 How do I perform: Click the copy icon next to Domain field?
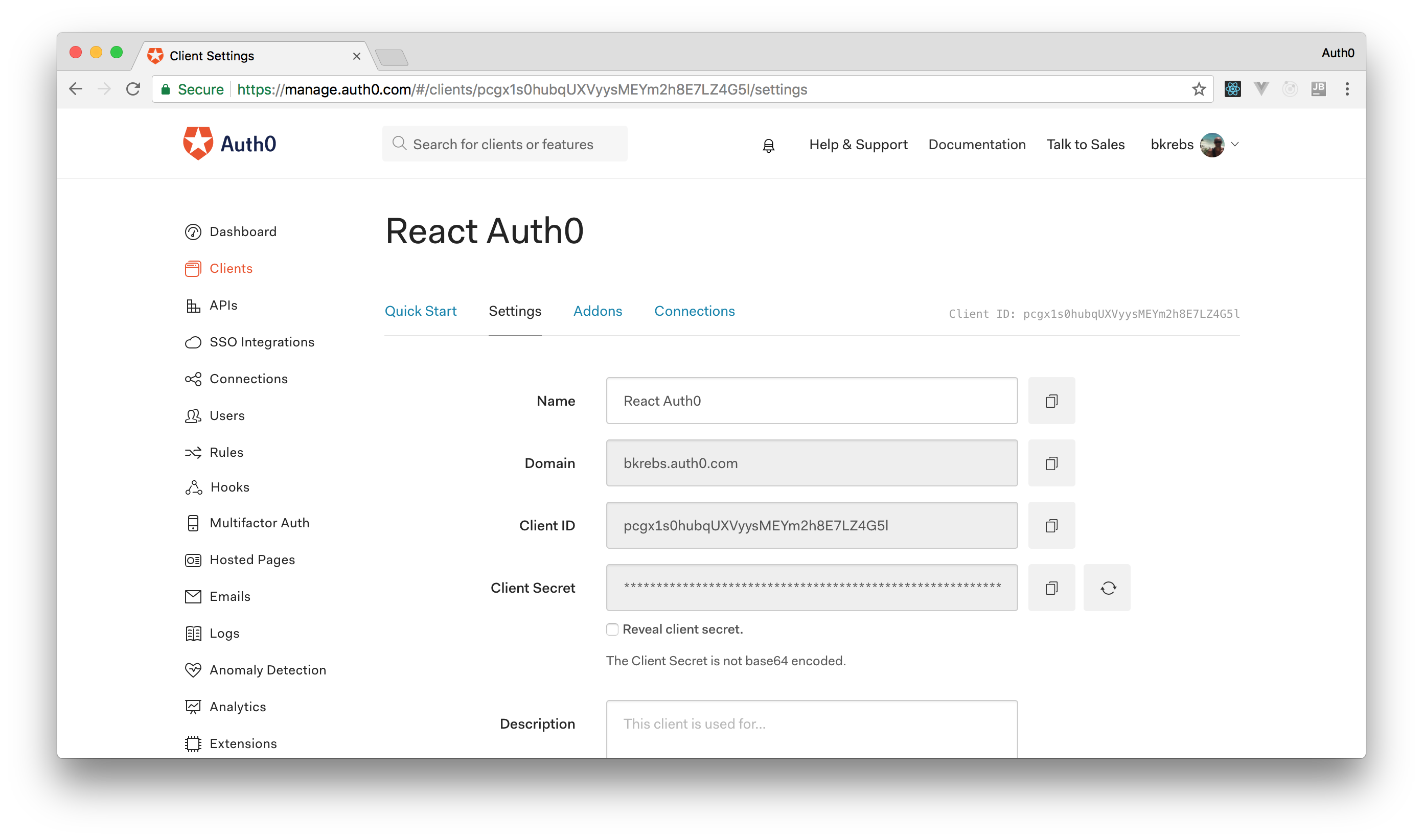point(1051,463)
